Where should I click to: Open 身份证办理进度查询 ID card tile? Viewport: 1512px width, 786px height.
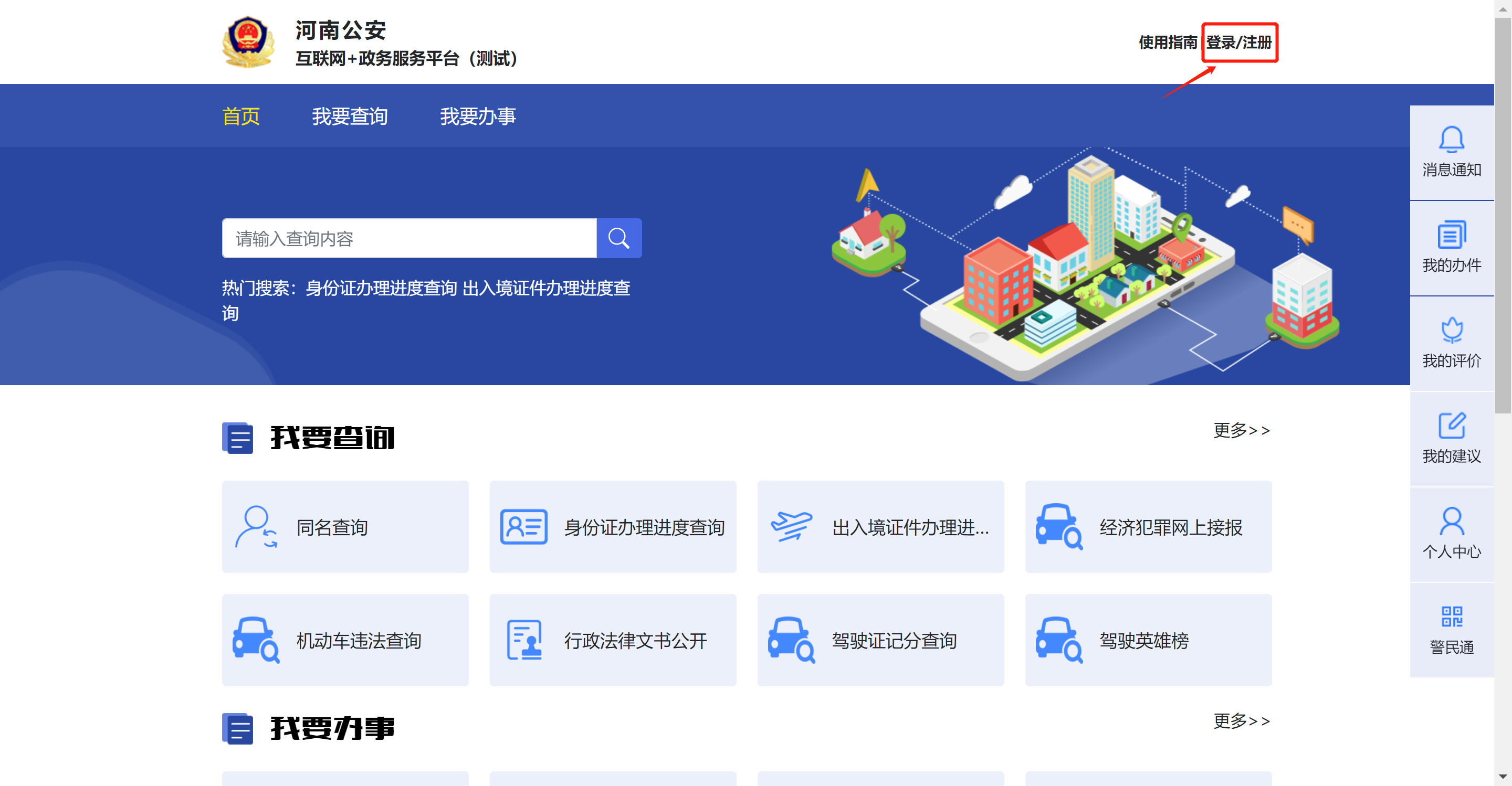(613, 527)
